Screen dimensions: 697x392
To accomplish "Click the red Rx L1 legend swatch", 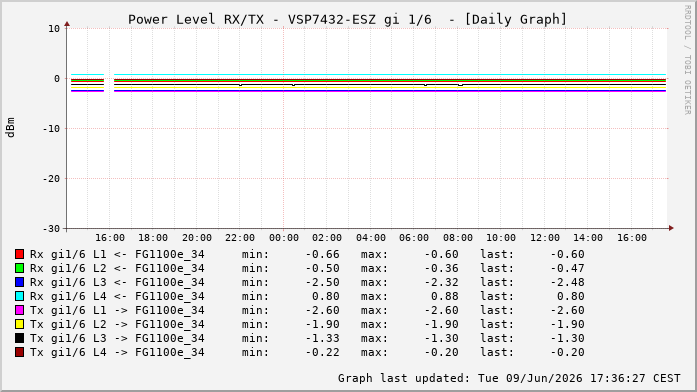I will click(19, 254).
